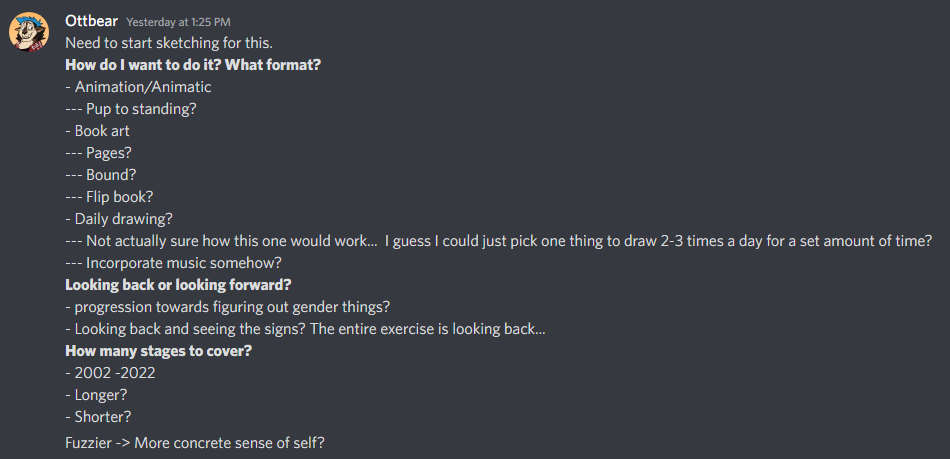Viewport: 950px width, 459px height.
Task: Click the bold 'Looking back or looking forward?' heading
Action: pyautogui.click(x=178, y=285)
